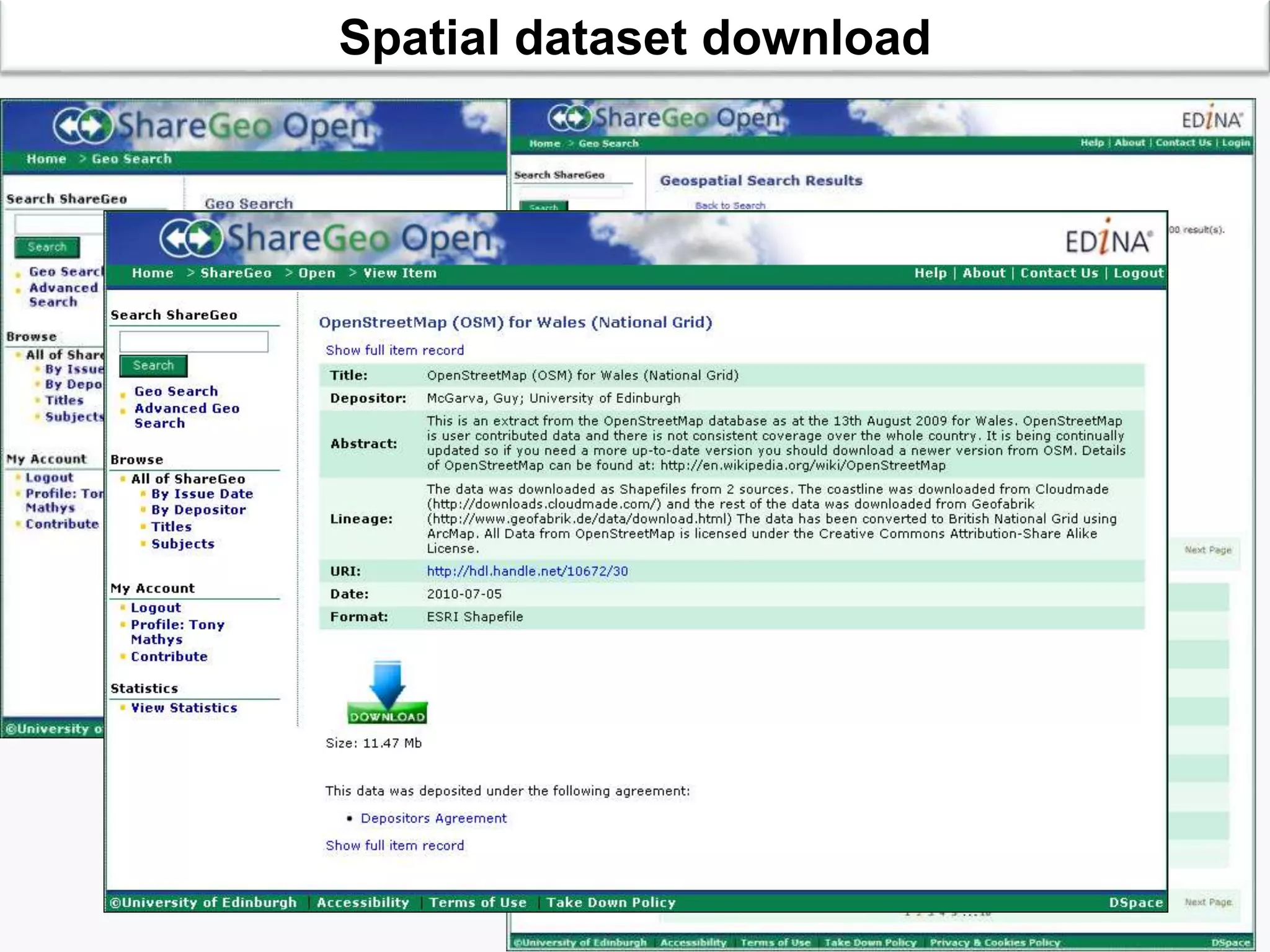Open Profile: Tony Mathys in front window
The height and width of the screenshot is (952, 1270).
pyautogui.click(x=177, y=632)
